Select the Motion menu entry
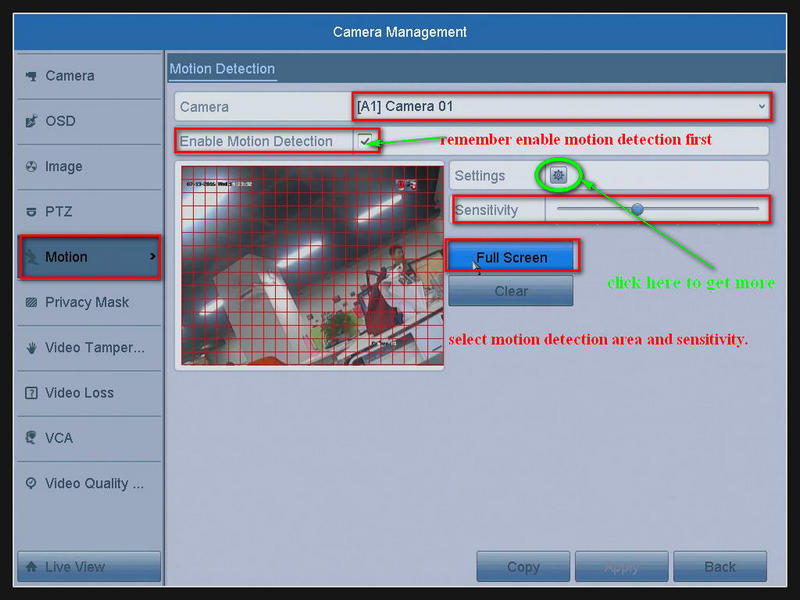This screenshot has width=800, height=600. 89,257
